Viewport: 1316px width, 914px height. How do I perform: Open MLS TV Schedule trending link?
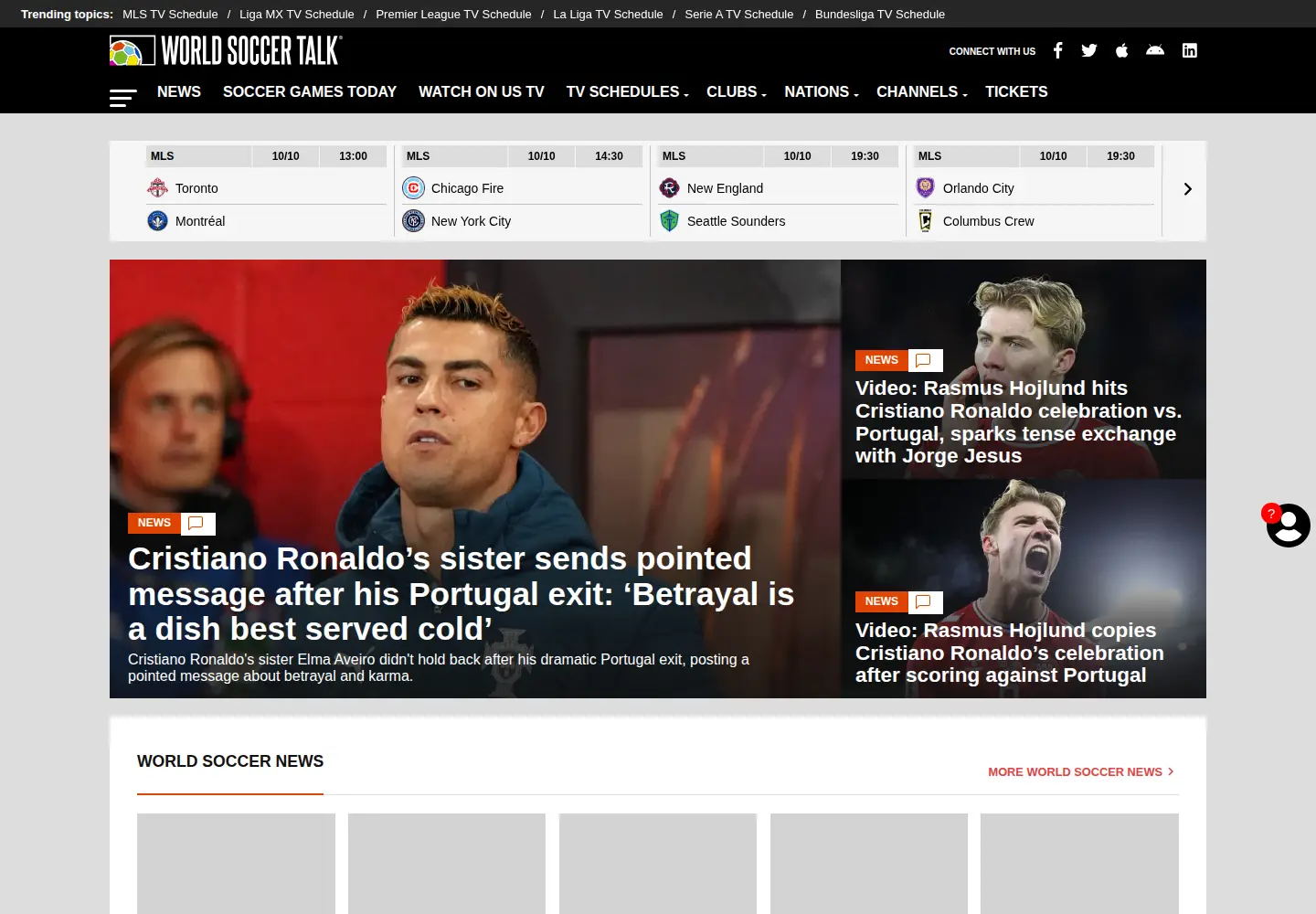[170, 14]
